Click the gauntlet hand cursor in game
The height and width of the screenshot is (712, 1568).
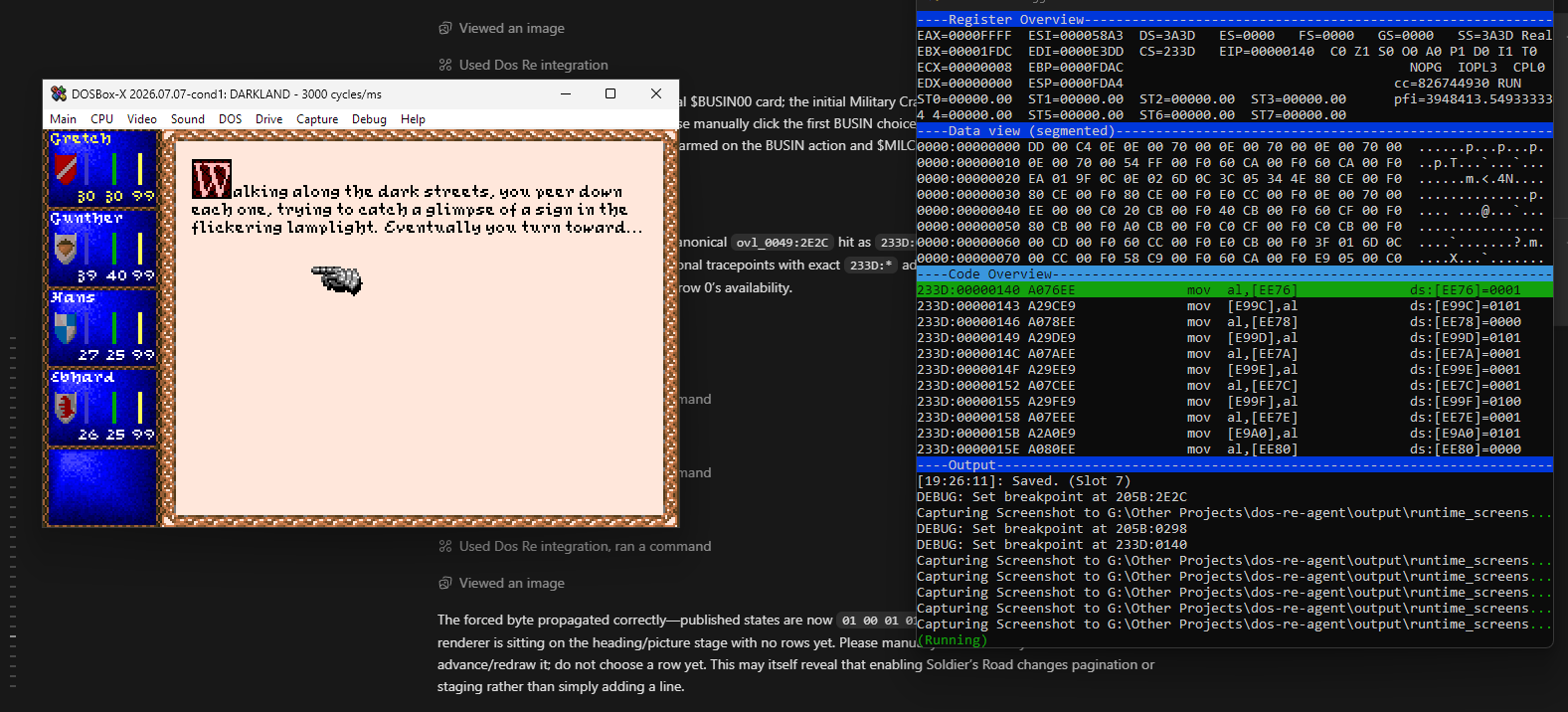coord(338,279)
